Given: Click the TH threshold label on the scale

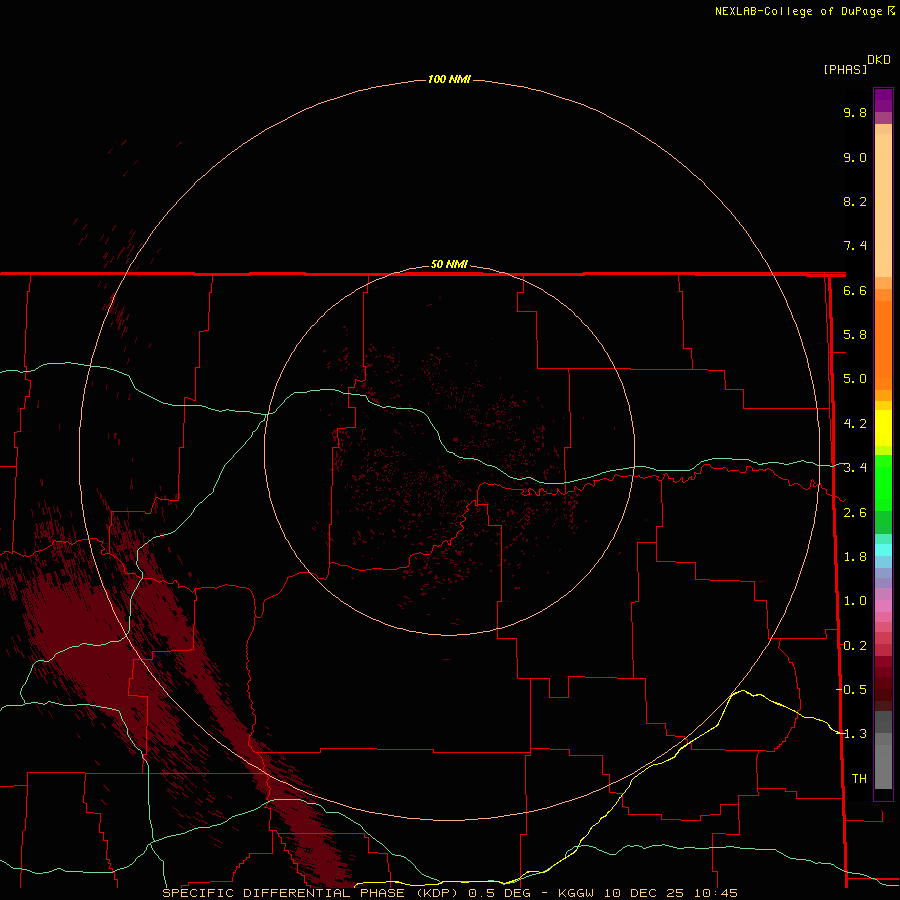Looking at the screenshot, I should point(859,778).
